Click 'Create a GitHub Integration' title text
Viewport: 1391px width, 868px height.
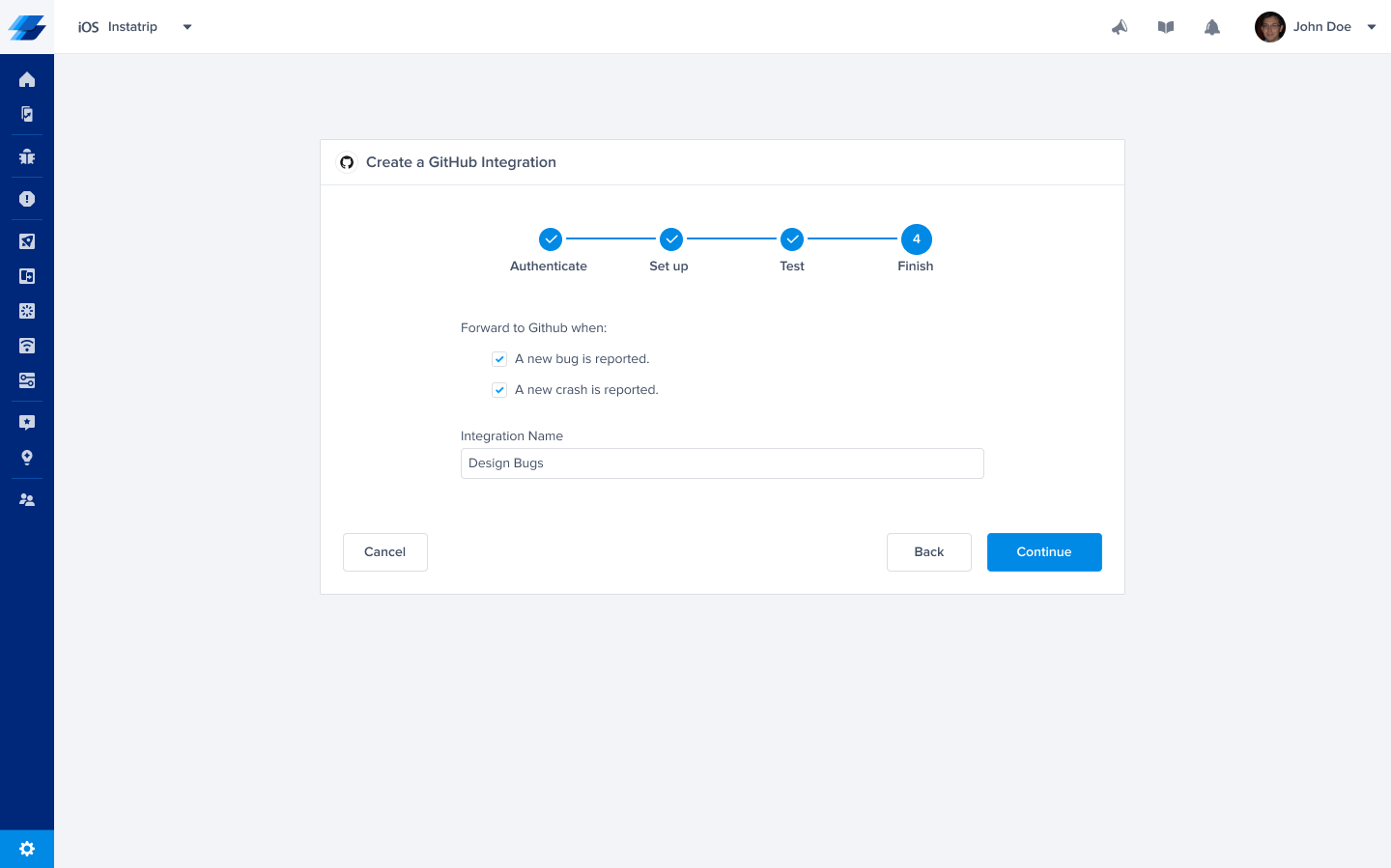[x=461, y=162]
